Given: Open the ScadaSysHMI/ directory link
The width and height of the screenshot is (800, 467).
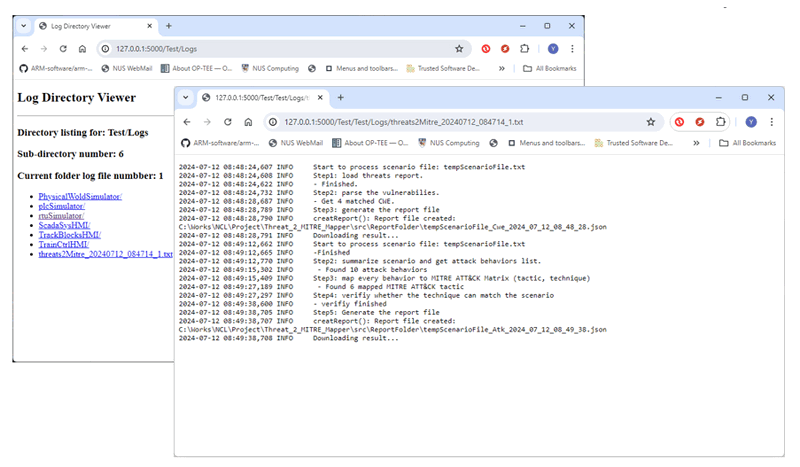Looking at the screenshot, I should coord(64,225).
